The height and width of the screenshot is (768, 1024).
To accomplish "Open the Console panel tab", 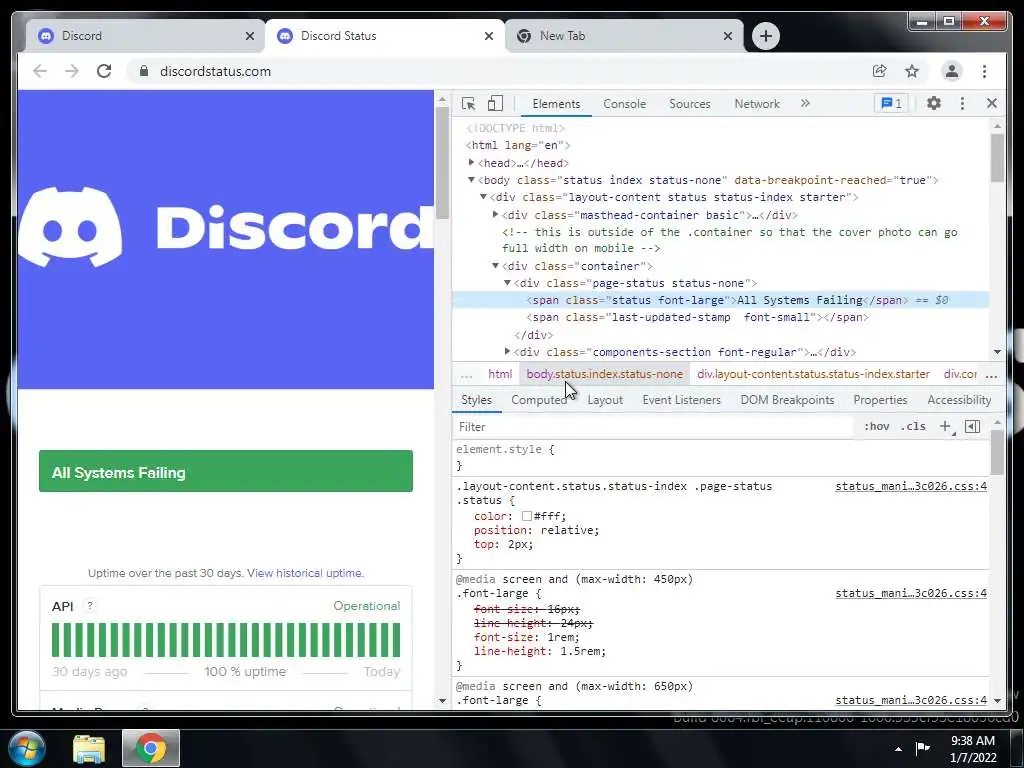I will pos(624,104).
